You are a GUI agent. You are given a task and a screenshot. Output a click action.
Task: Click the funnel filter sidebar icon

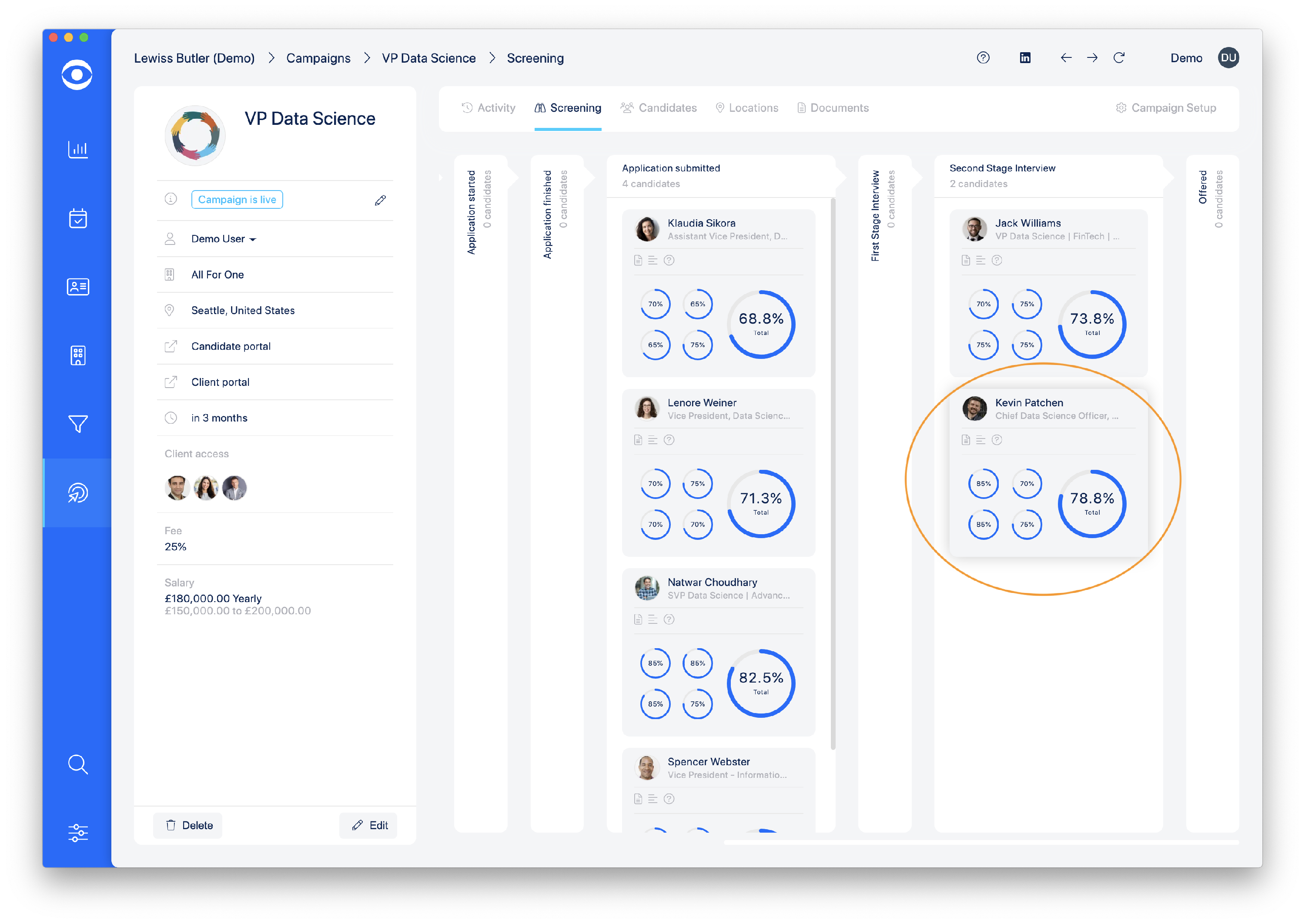[78, 424]
